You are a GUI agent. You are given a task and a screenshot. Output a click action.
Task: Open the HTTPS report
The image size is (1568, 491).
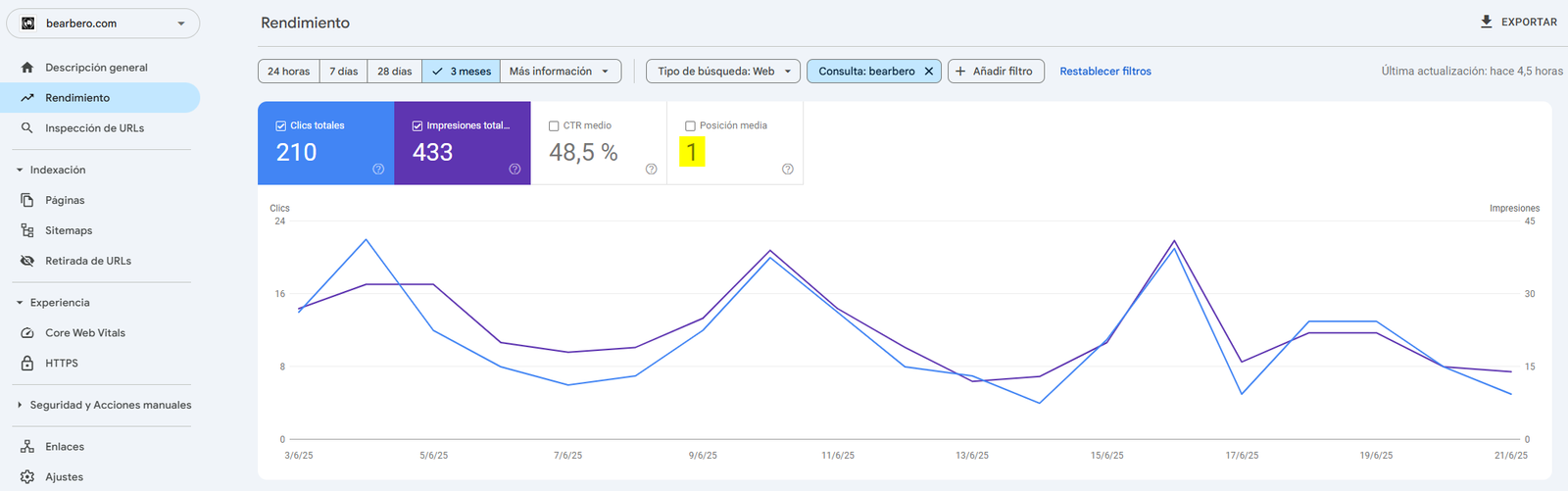(x=100, y=364)
